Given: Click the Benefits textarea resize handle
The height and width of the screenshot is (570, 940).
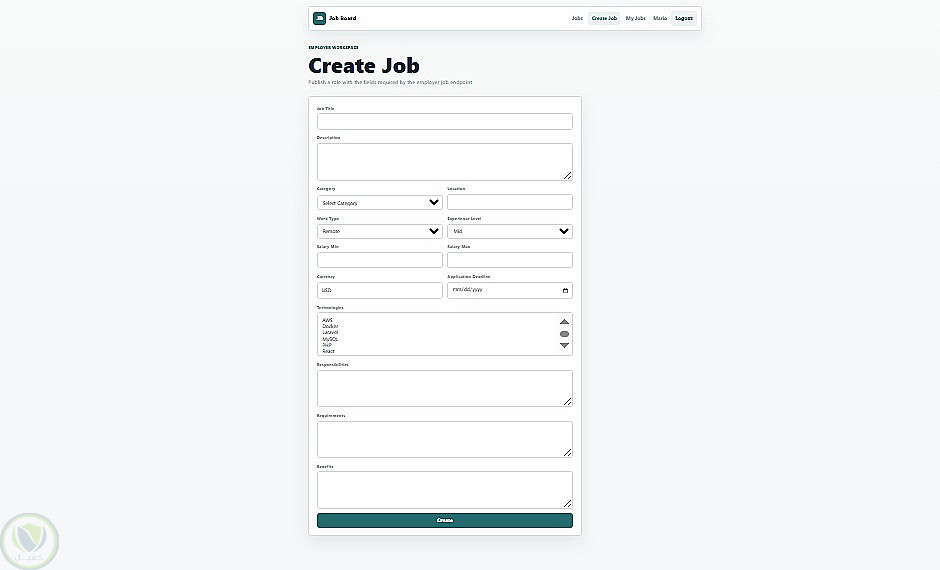Looking at the screenshot, I should pos(567,503).
